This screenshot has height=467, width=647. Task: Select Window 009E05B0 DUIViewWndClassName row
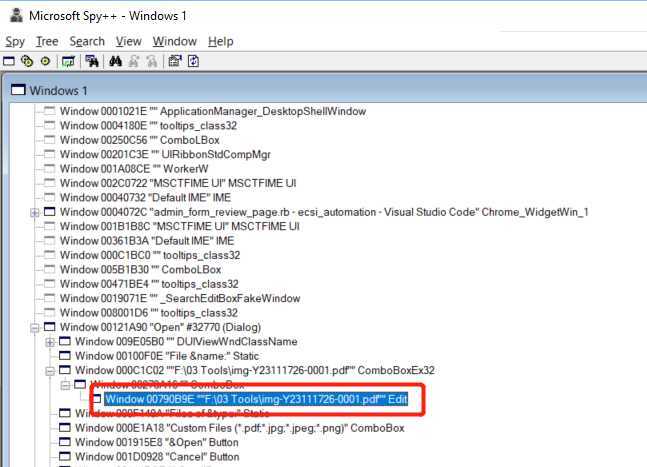click(x=186, y=342)
